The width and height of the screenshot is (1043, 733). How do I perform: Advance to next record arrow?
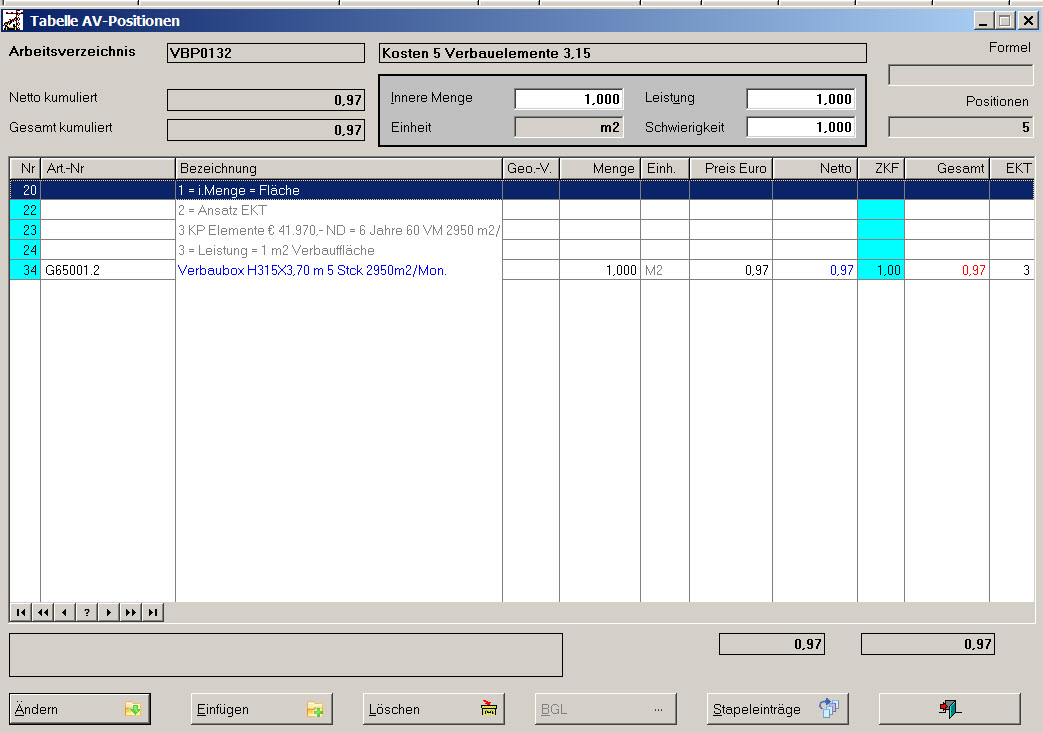[x=109, y=612]
